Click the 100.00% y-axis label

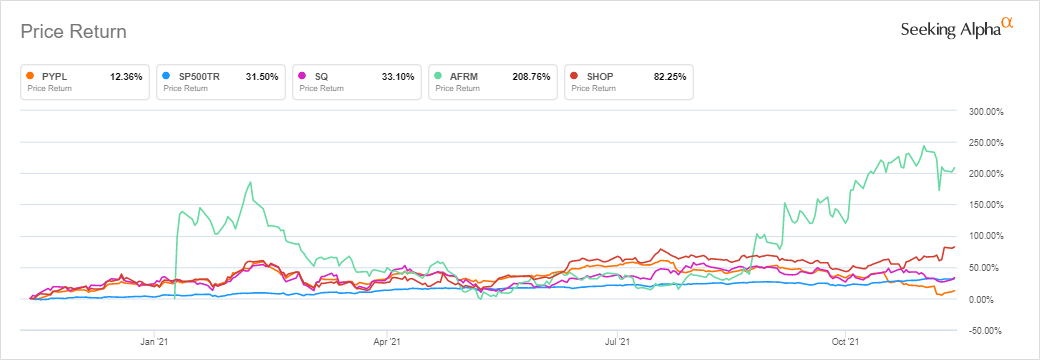click(x=986, y=236)
